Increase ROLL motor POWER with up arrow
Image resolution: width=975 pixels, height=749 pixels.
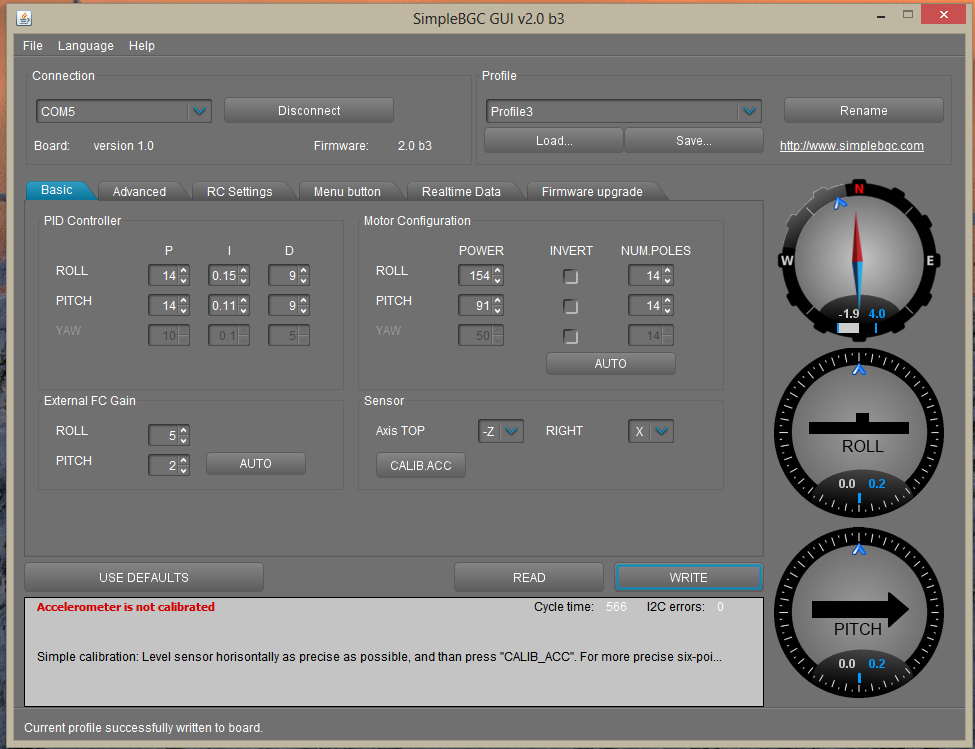pos(497,270)
